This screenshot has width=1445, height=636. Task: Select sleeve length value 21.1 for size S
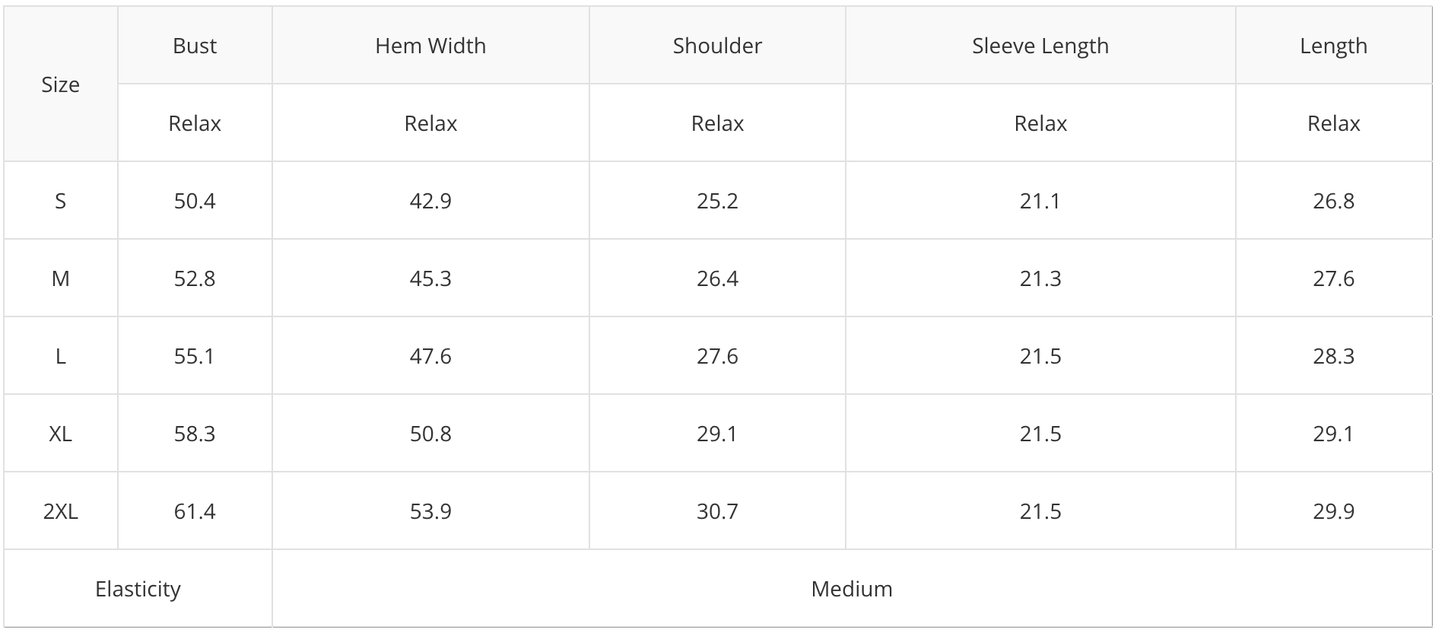(1040, 201)
